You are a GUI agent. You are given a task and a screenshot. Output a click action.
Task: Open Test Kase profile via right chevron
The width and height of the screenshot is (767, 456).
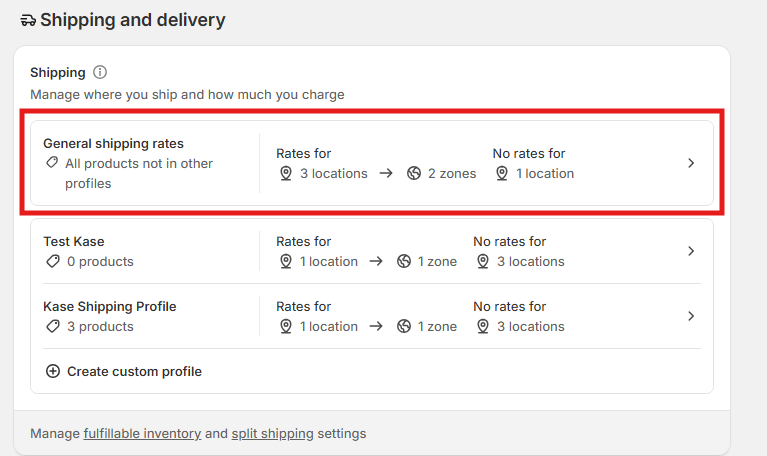pos(691,251)
